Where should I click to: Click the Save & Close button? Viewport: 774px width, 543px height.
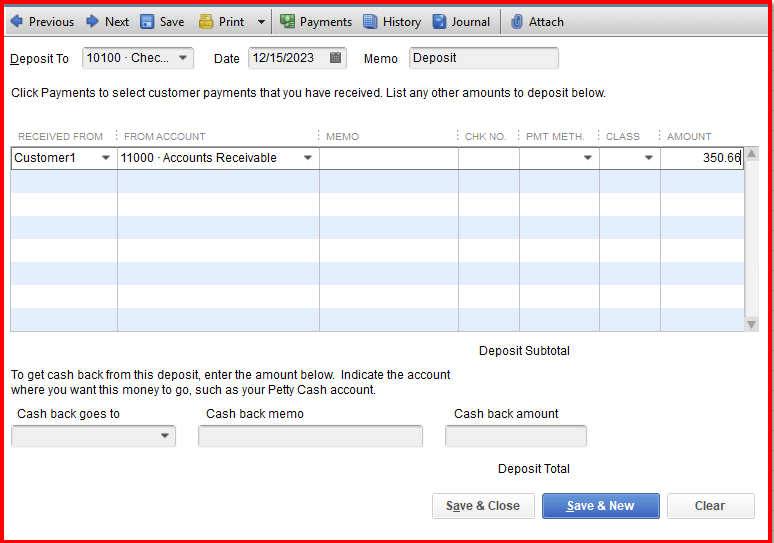[x=483, y=506]
